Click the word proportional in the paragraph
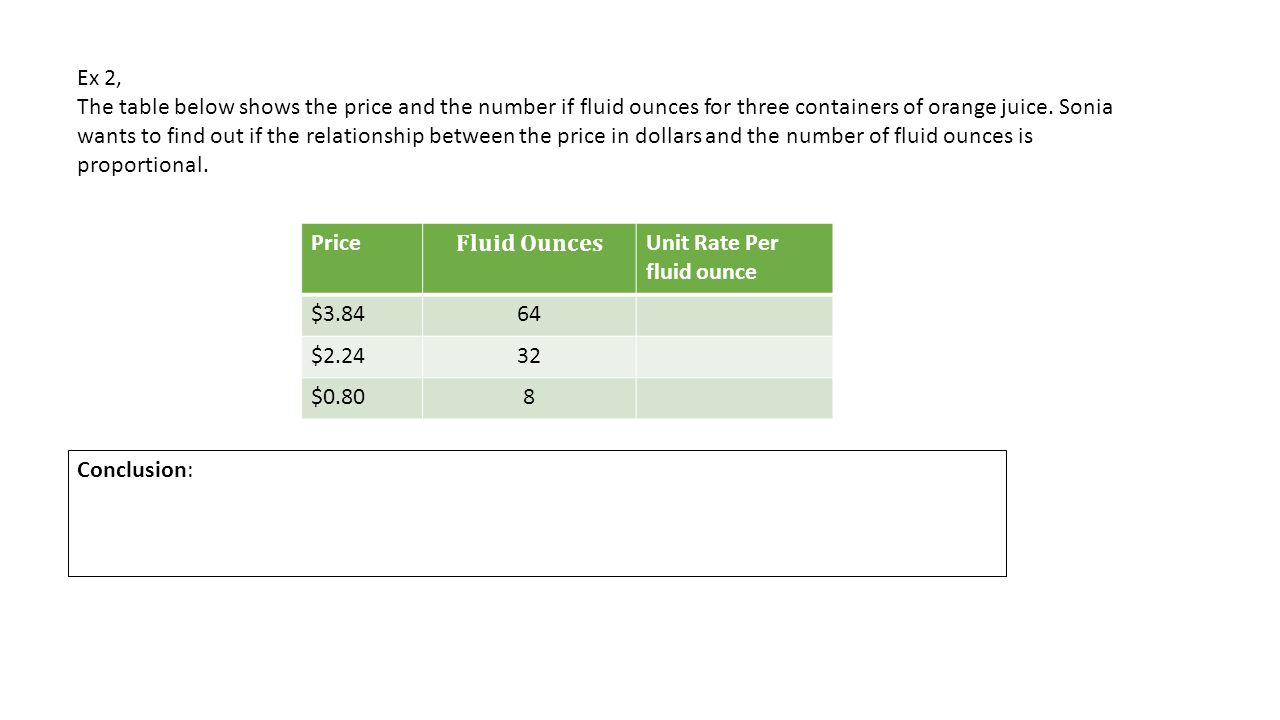This screenshot has width=1280, height=720. 143,166
